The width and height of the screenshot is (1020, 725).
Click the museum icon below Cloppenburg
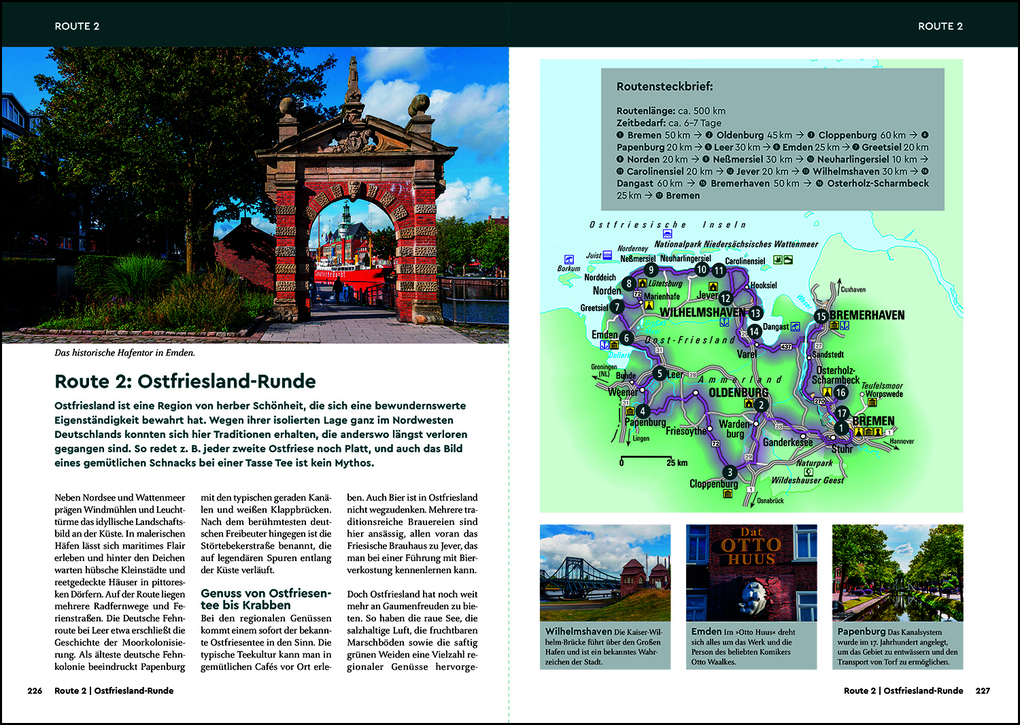[728, 494]
